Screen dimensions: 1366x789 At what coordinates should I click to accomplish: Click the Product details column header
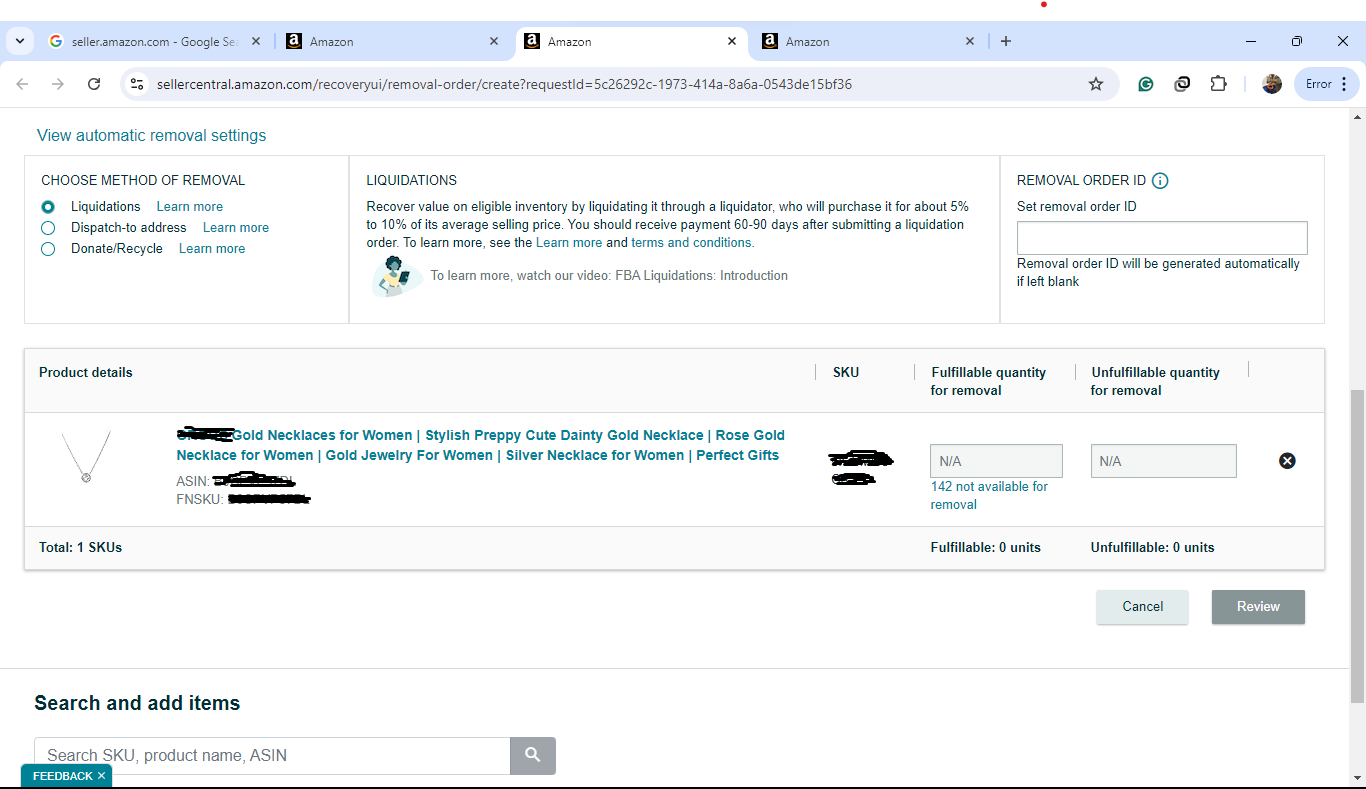86,373
